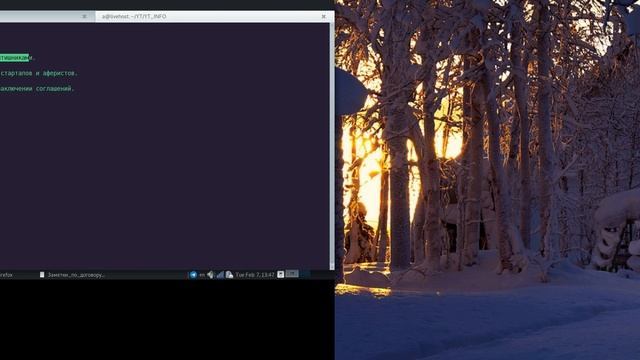640x360 pixels.
Task: Open the Telegram tray icon
Action: (193, 275)
